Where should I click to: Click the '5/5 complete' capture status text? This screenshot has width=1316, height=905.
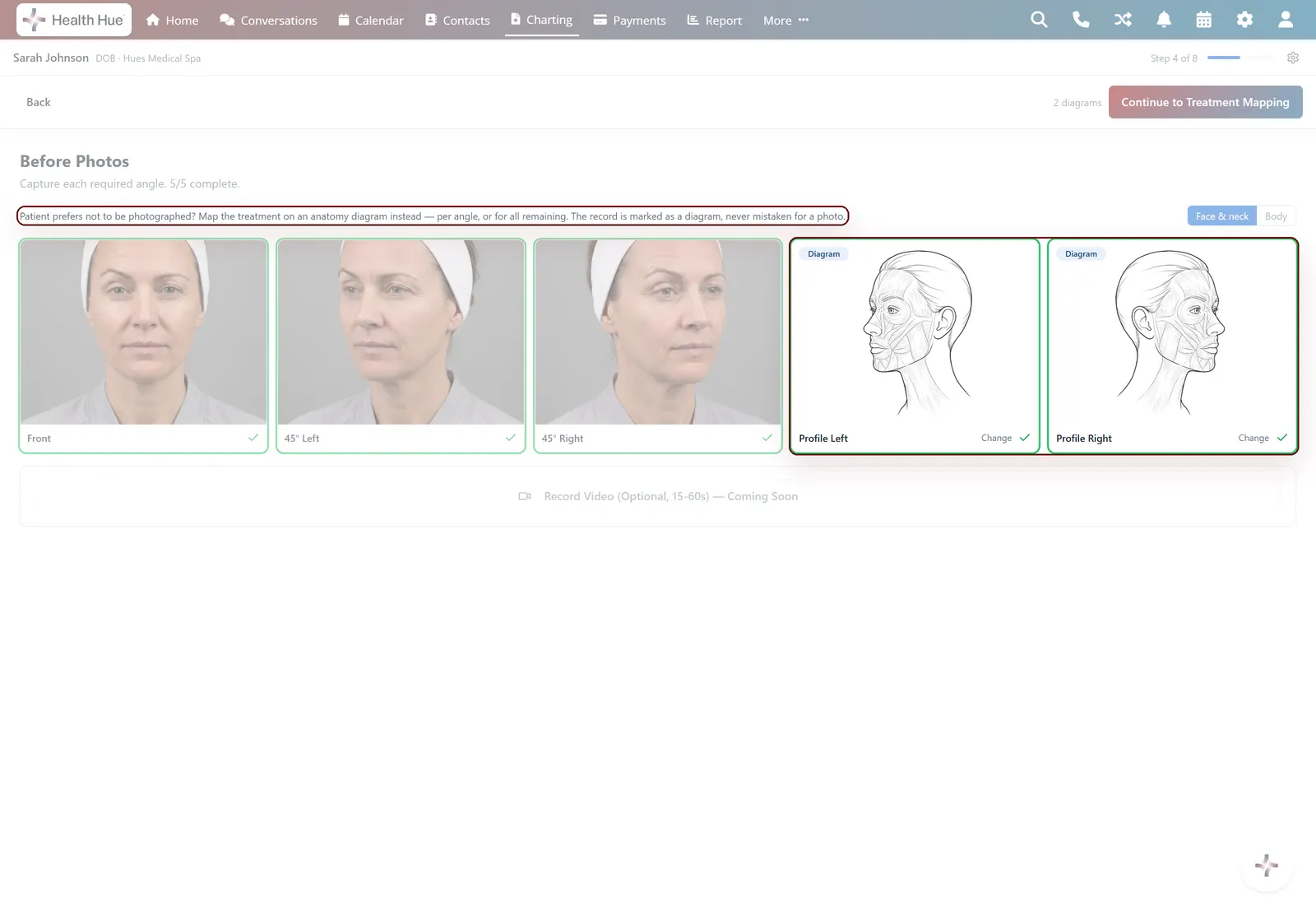pyautogui.click(x=205, y=183)
